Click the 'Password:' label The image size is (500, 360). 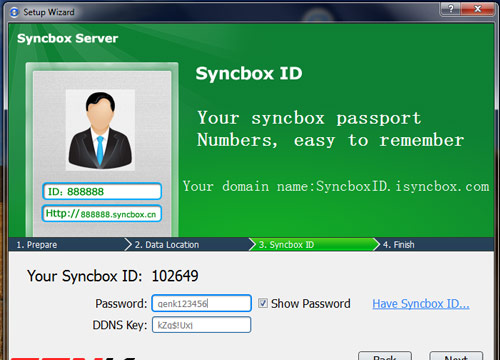tap(121, 304)
